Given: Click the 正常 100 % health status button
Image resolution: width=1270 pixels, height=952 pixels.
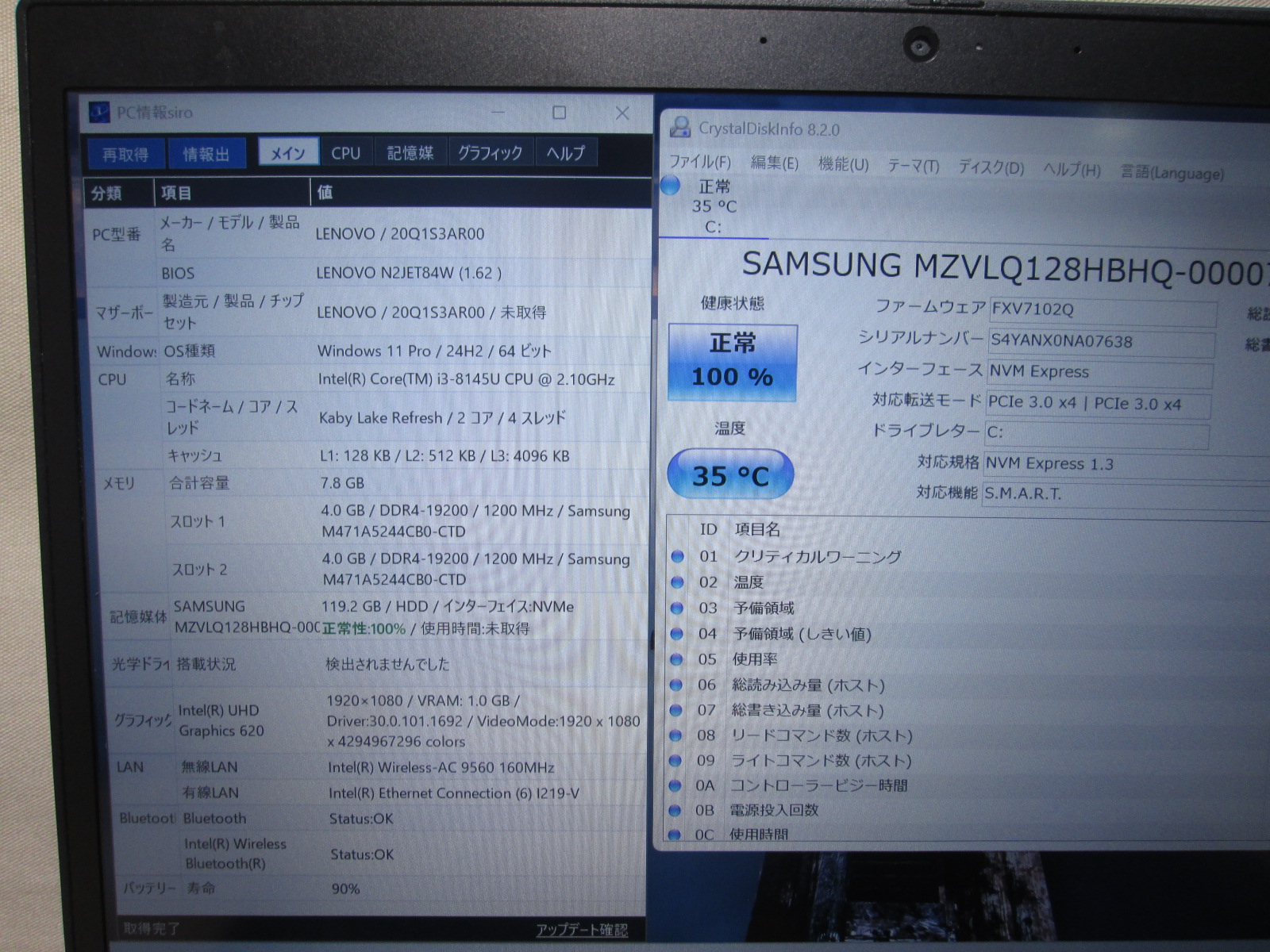Looking at the screenshot, I should (732, 362).
